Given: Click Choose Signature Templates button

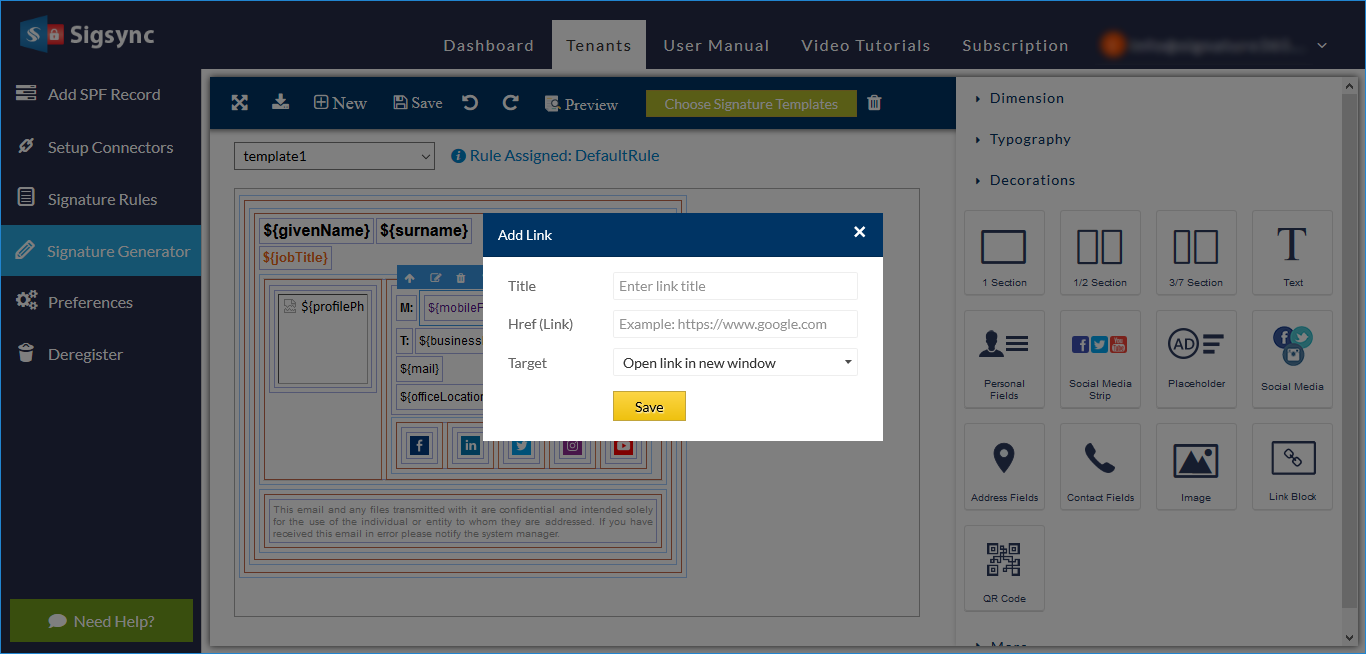Looking at the screenshot, I should pos(751,104).
